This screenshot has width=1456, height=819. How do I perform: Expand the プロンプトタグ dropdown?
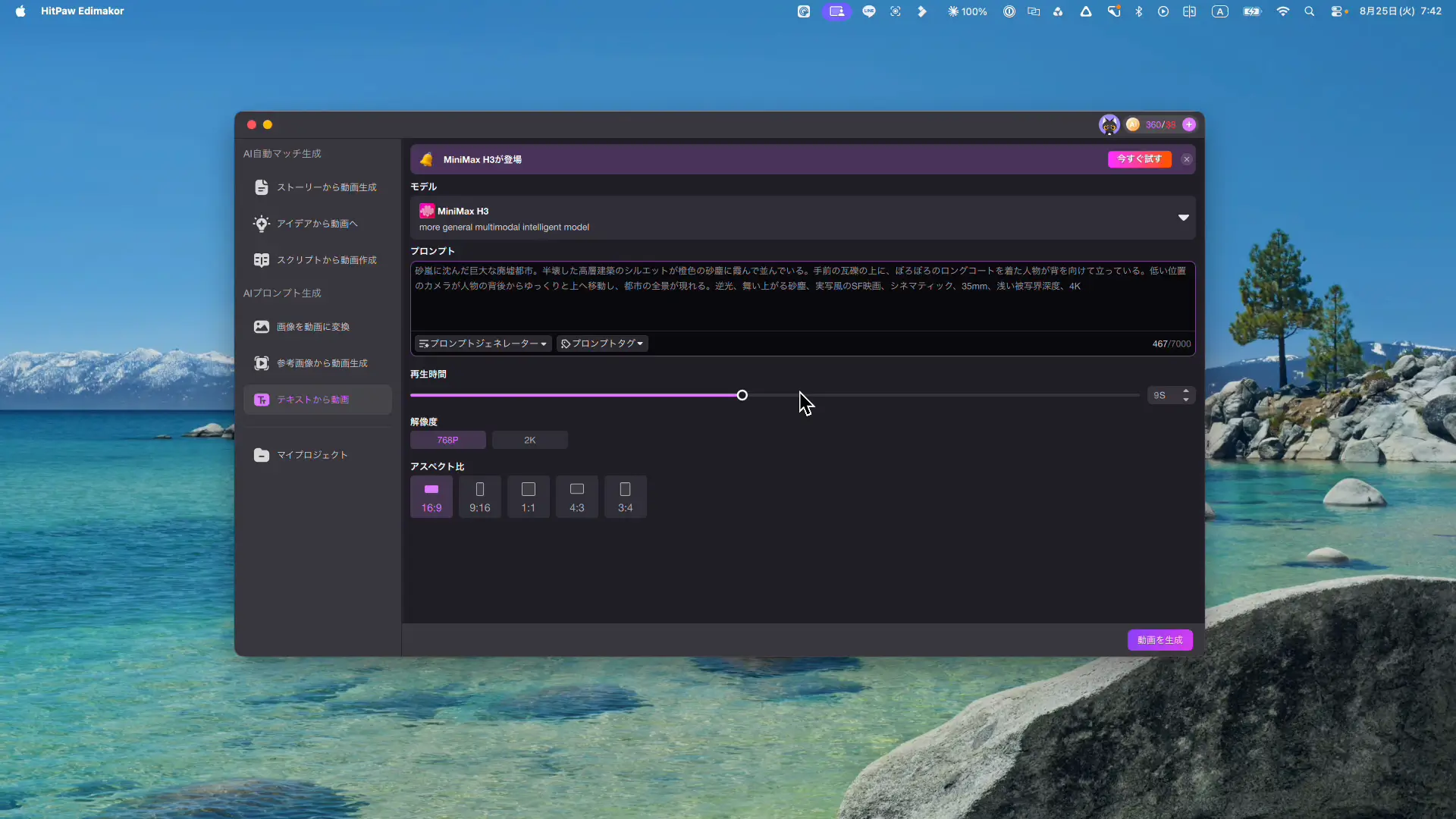pos(602,344)
